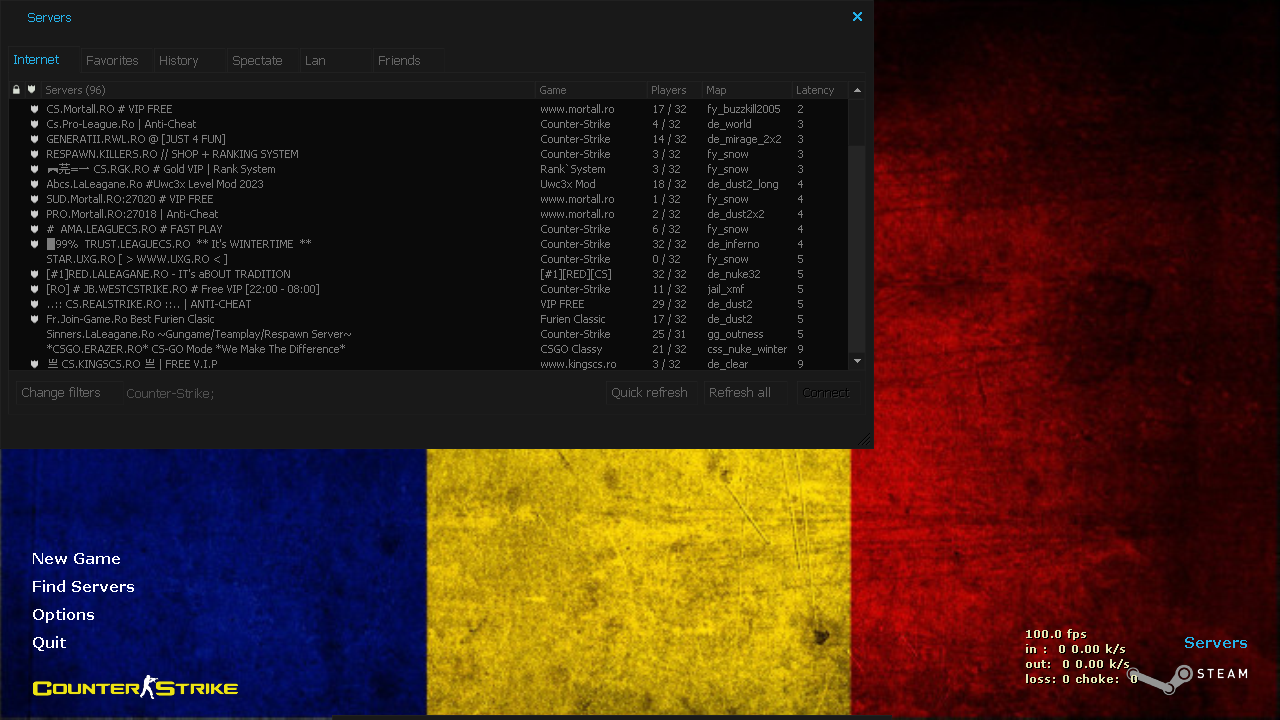Open the Lan tab
The height and width of the screenshot is (720, 1280).
[314, 60]
